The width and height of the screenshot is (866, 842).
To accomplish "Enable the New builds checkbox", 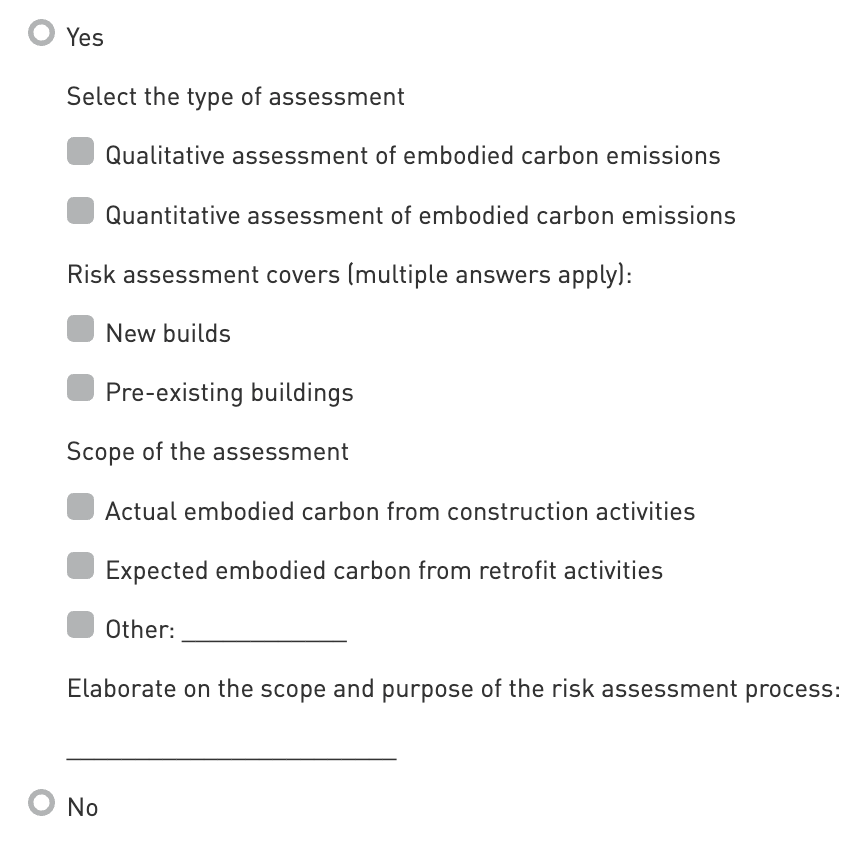I will pyautogui.click(x=80, y=330).
